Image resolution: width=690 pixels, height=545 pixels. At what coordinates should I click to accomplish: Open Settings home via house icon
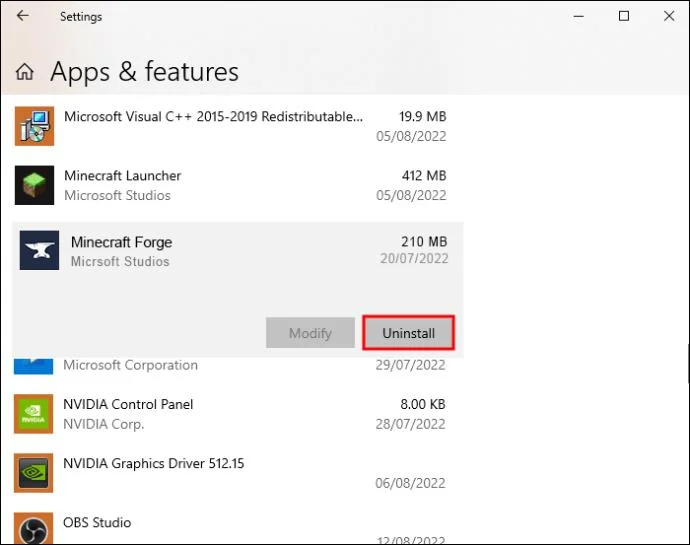coord(25,72)
